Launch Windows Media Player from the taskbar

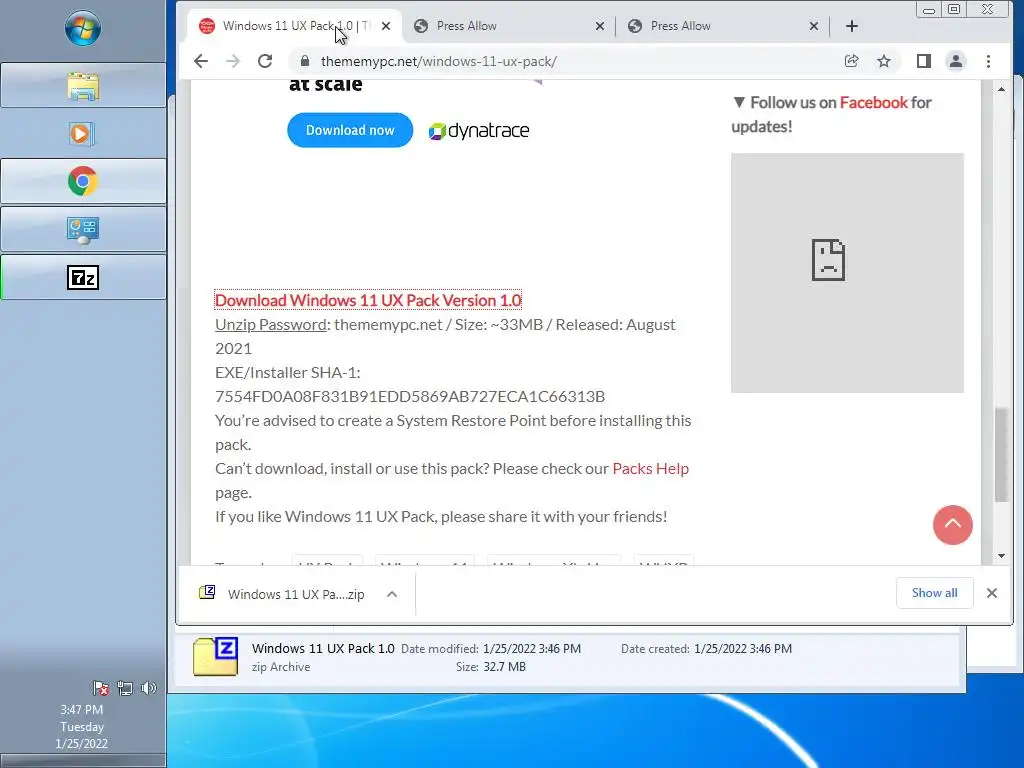tap(83, 134)
